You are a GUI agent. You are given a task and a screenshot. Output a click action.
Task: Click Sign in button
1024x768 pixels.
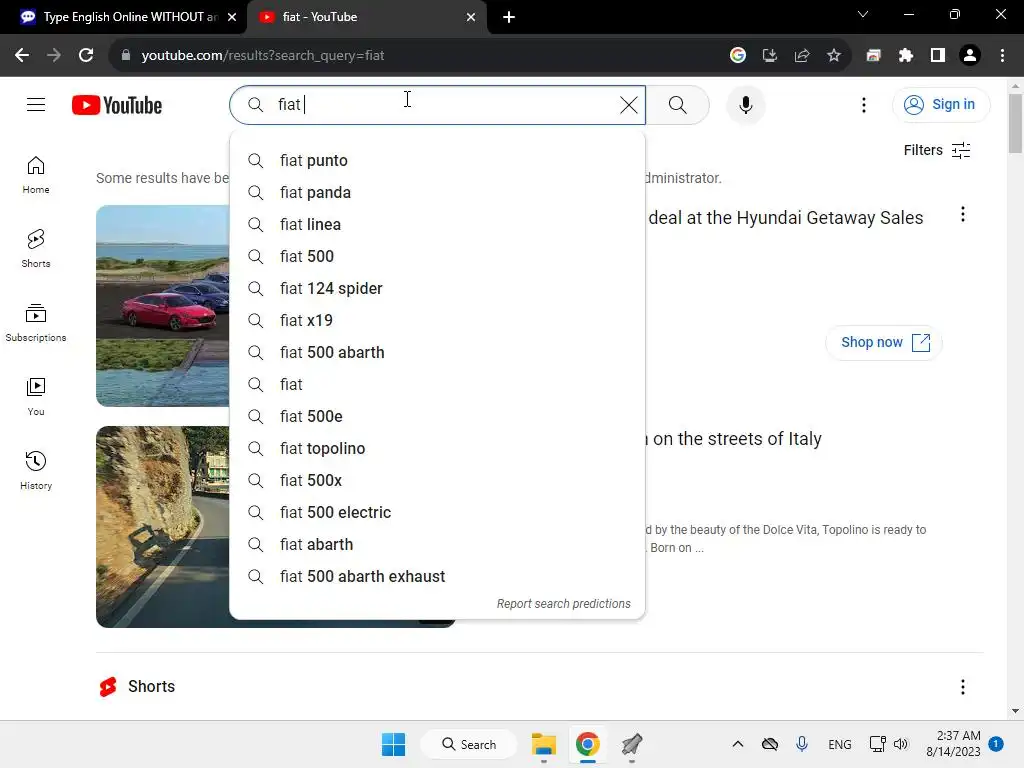click(x=940, y=104)
